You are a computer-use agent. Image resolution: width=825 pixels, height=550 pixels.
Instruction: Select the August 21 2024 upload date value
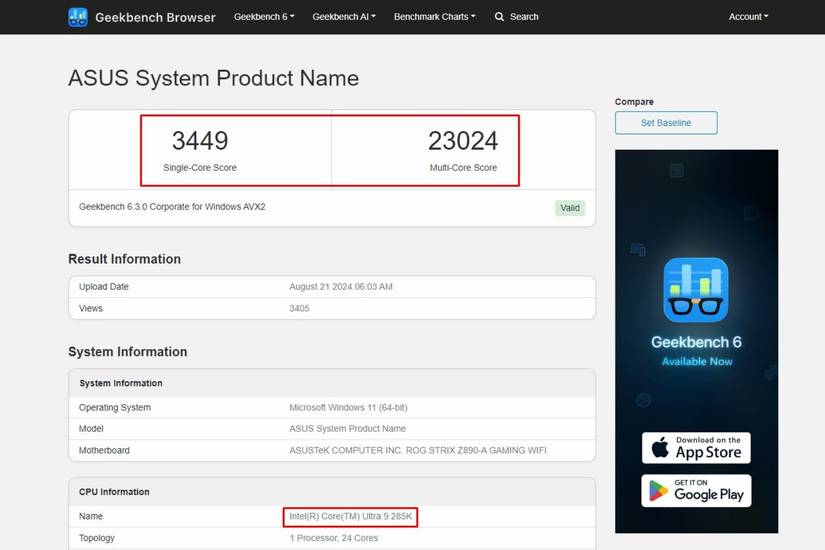point(341,287)
